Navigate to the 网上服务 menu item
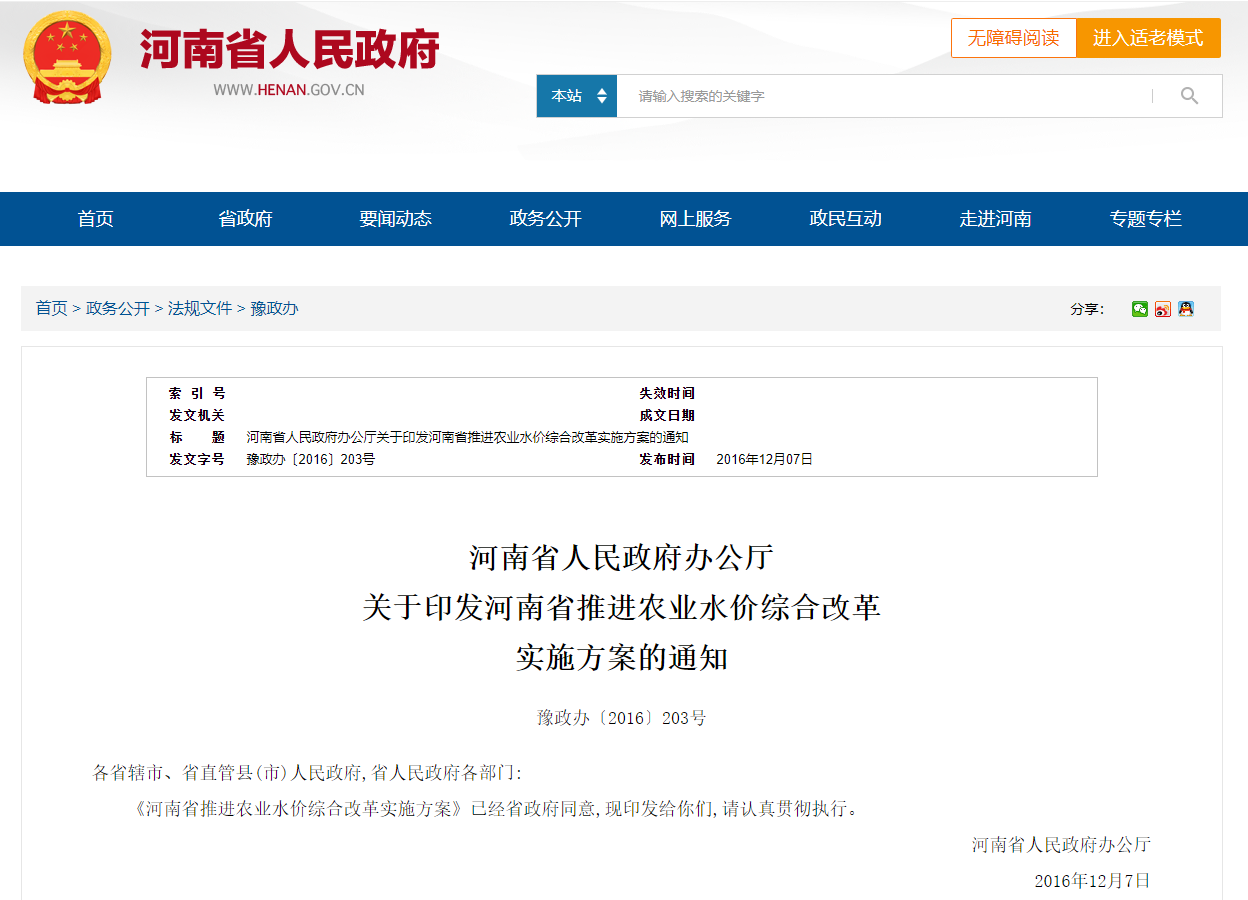This screenshot has width=1248, height=900. 696,219
